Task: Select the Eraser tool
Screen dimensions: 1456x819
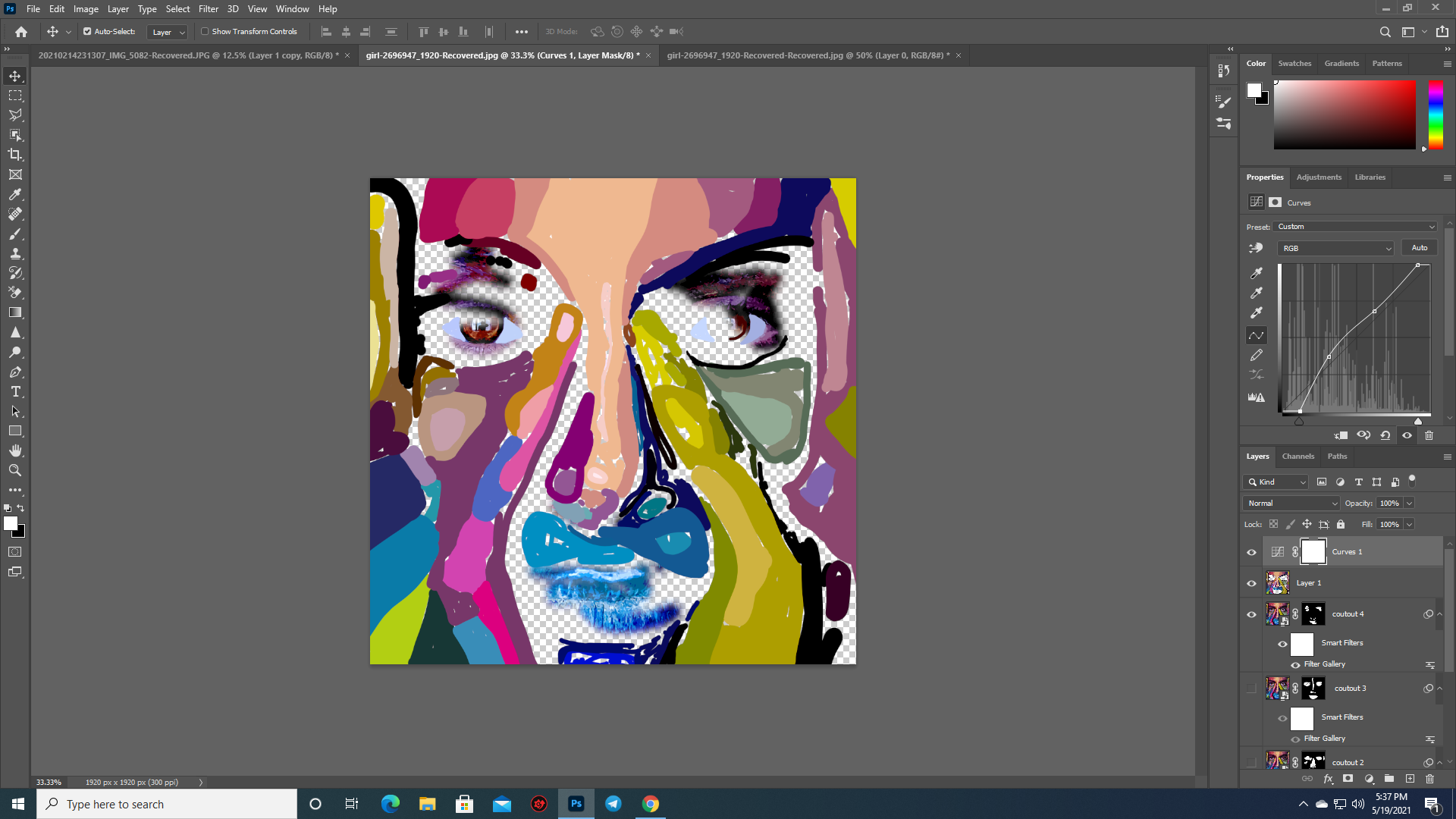Action: [15, 293]
